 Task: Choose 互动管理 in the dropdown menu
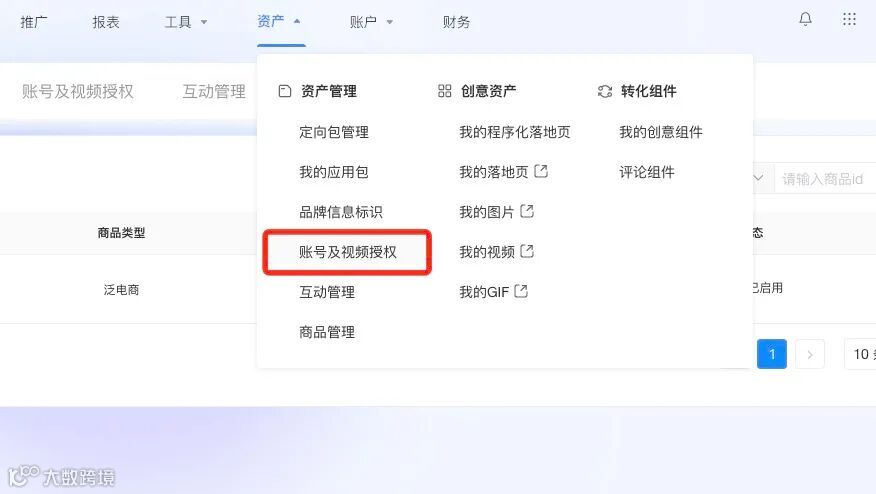[327, 292]
